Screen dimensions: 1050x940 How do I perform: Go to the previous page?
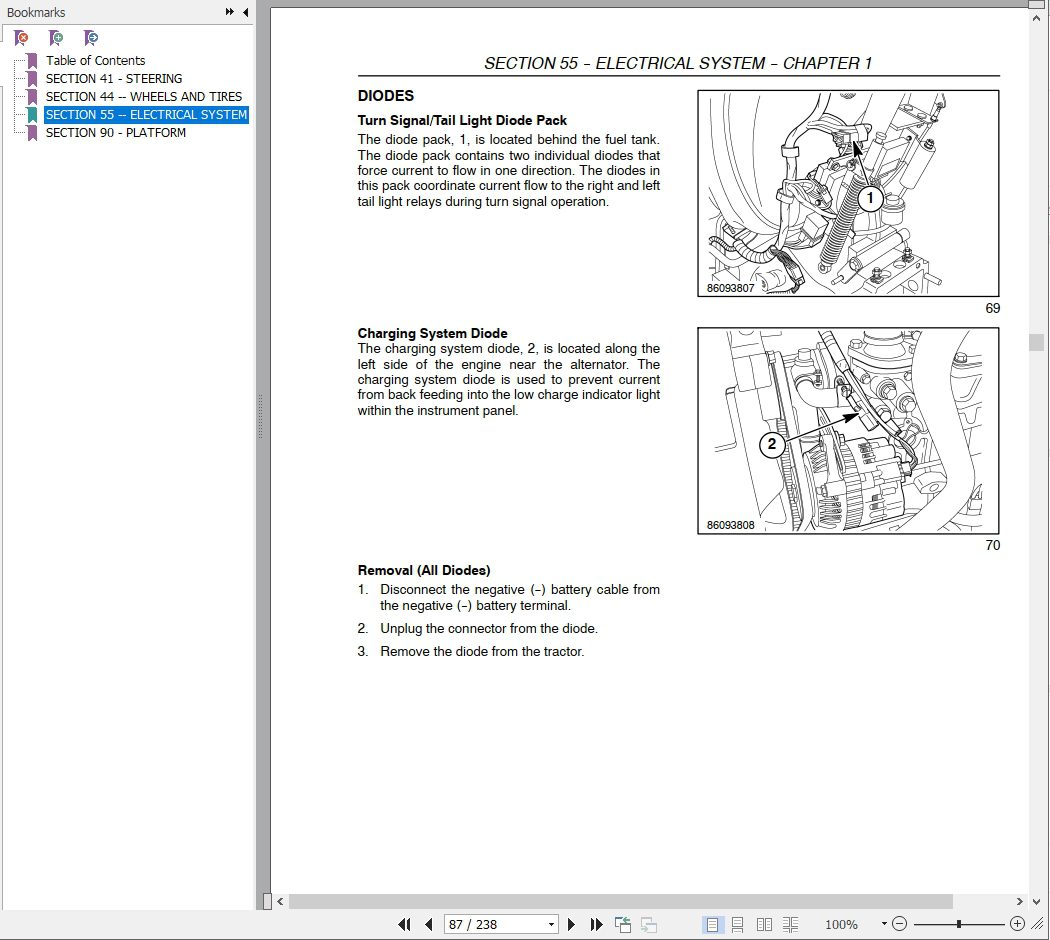(x=428, y=924)
